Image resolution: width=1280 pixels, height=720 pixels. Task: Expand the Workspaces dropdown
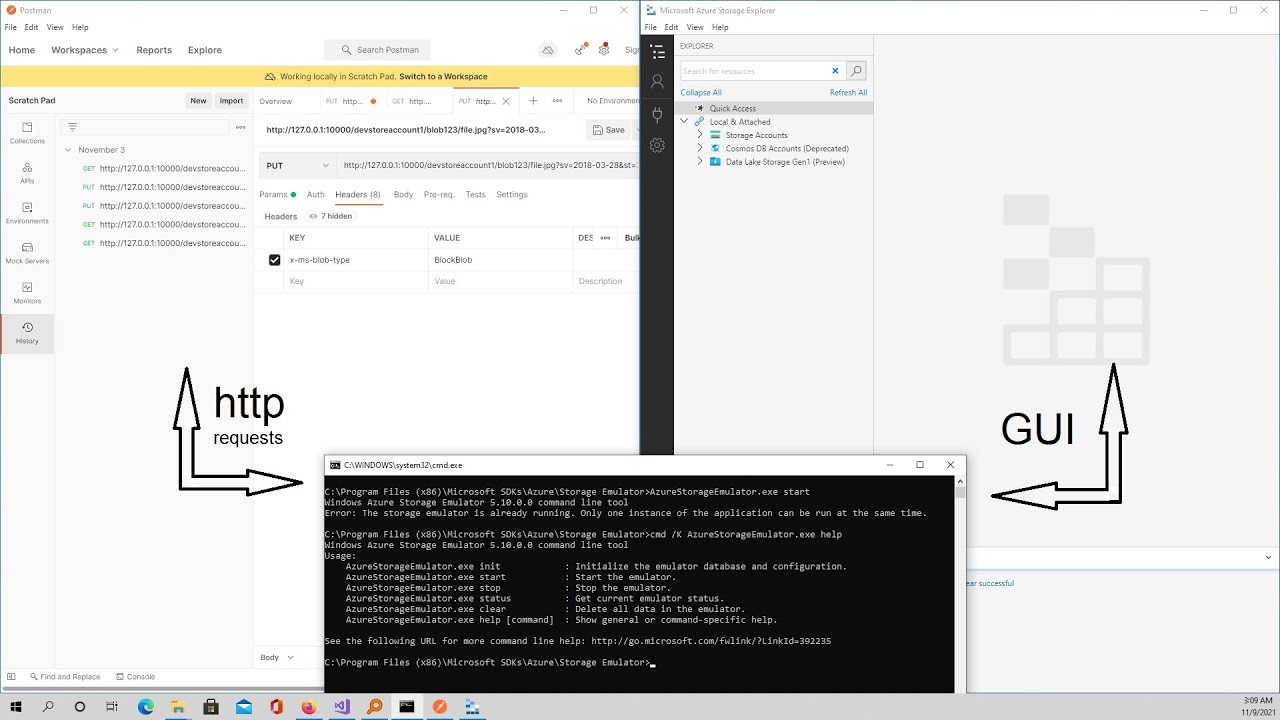pos(85,50)
